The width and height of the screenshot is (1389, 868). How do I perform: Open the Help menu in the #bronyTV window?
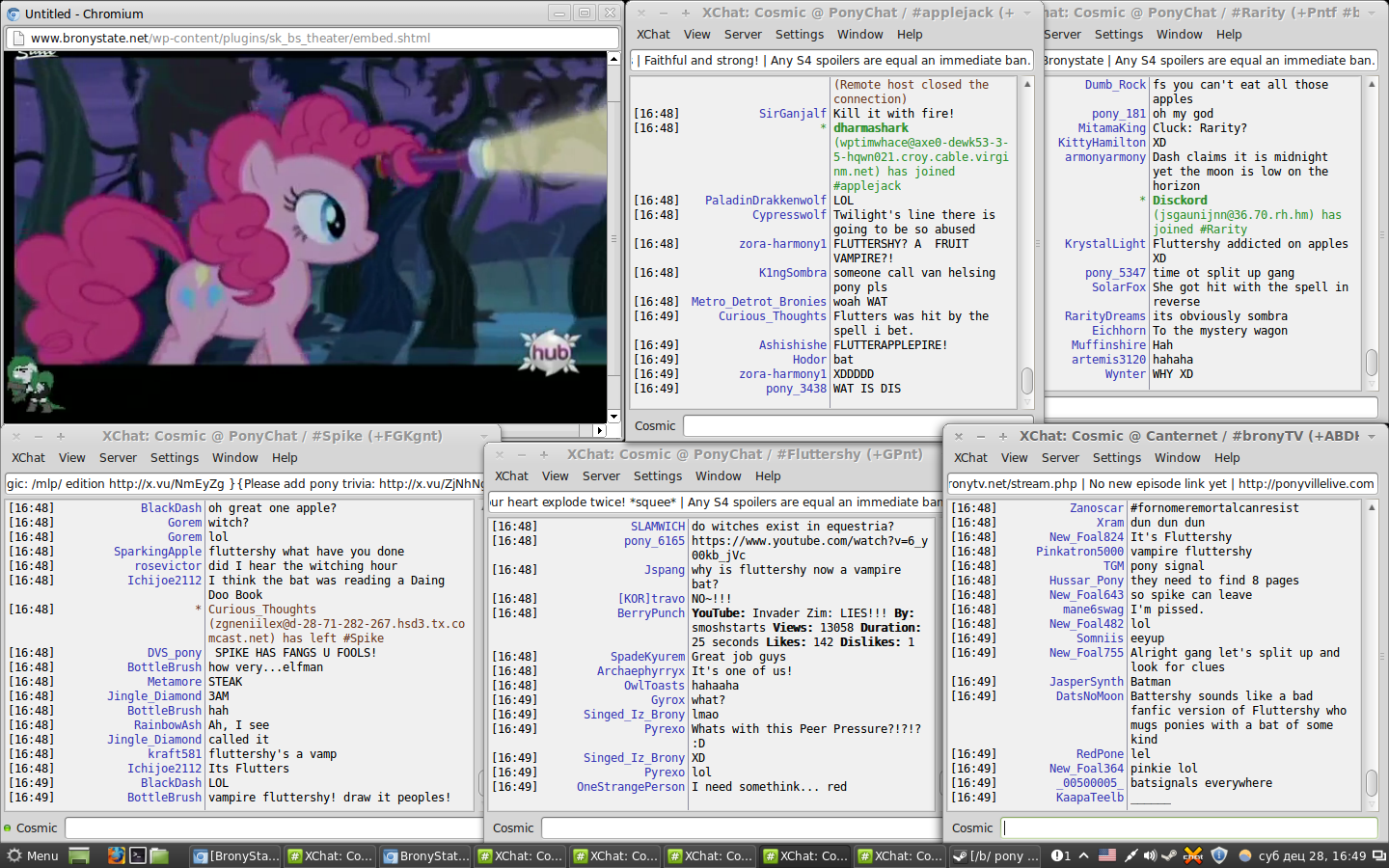click(1227, 458)
